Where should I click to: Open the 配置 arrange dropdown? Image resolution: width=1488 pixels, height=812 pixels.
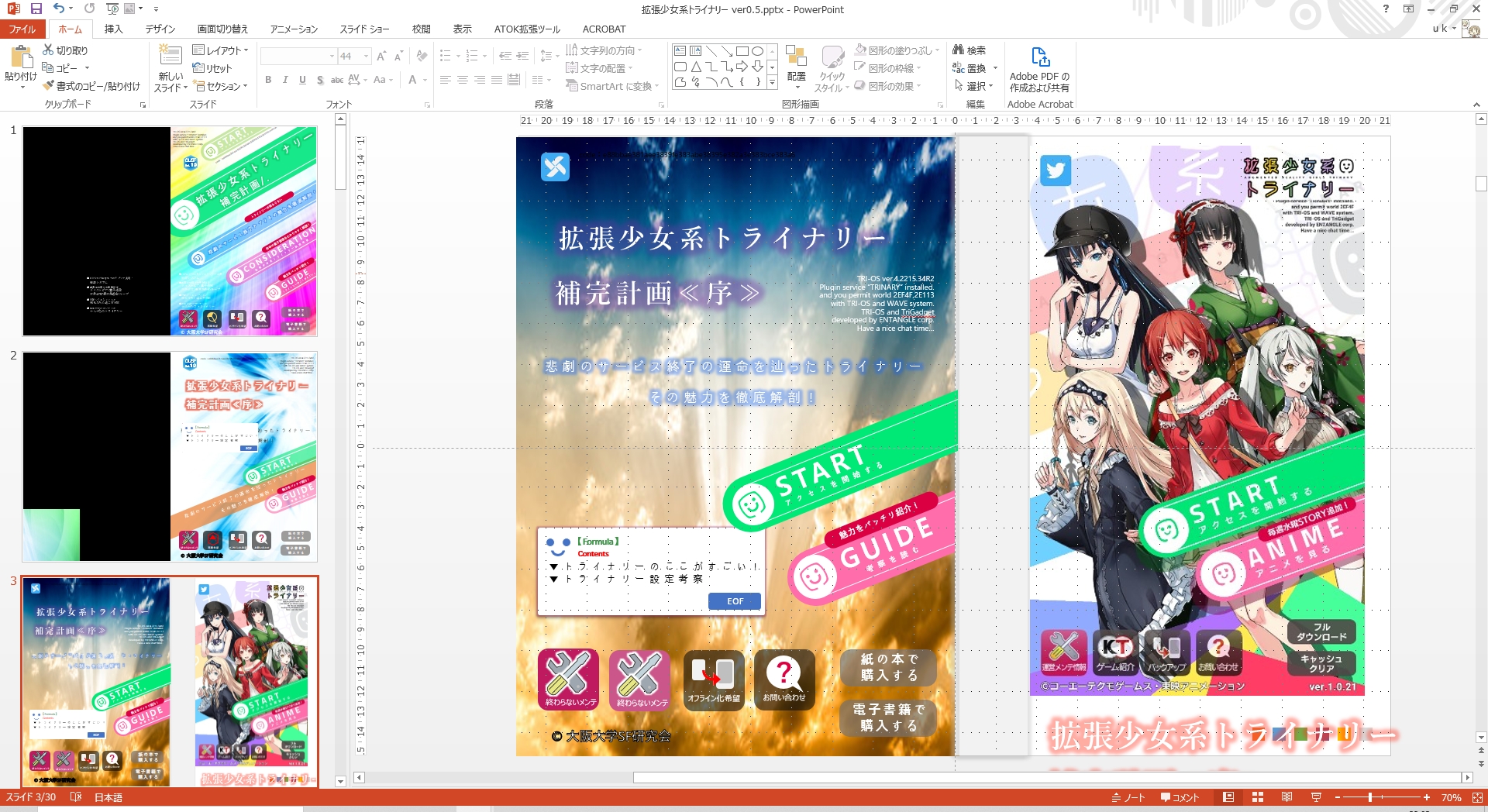click(x=796, y=67)
